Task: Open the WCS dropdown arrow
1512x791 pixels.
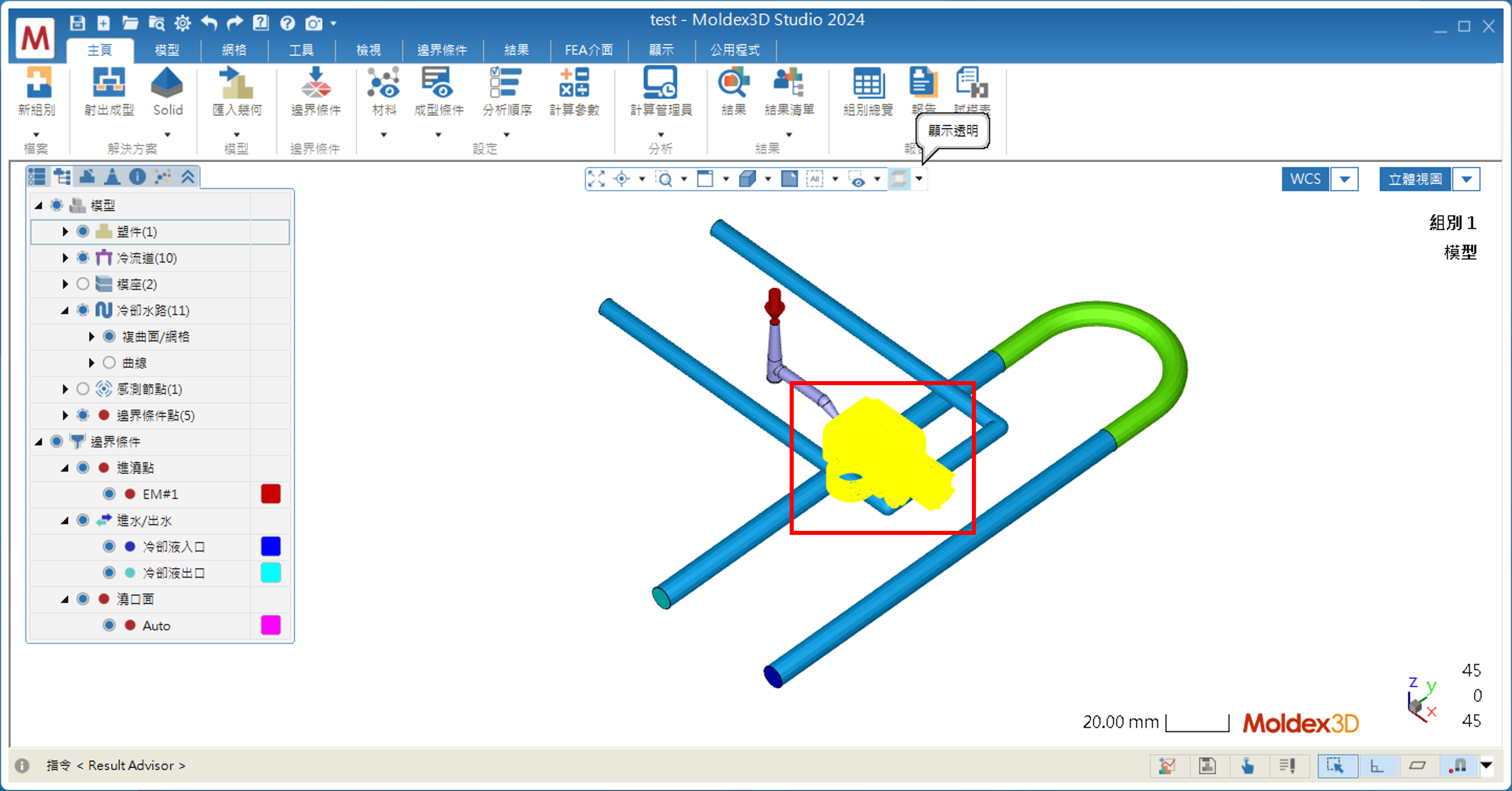Action: tap(1345, 179)
